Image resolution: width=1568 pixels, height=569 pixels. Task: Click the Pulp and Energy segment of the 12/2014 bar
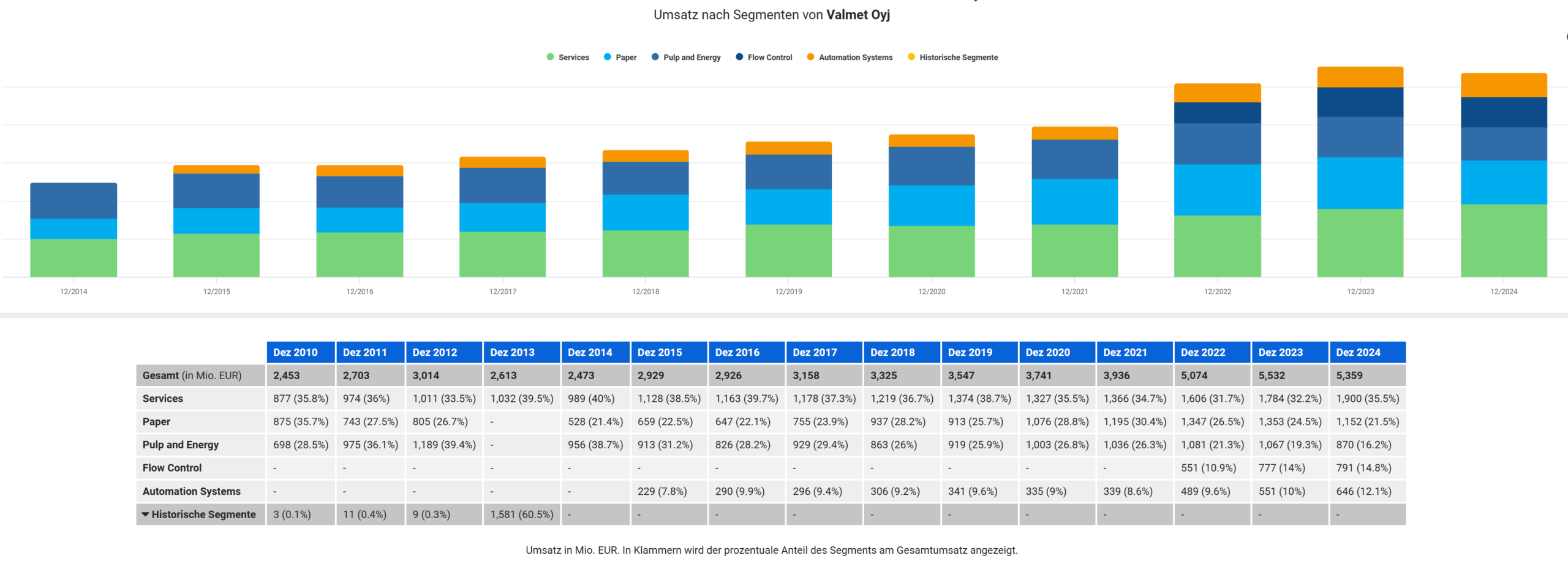point(73,201)
